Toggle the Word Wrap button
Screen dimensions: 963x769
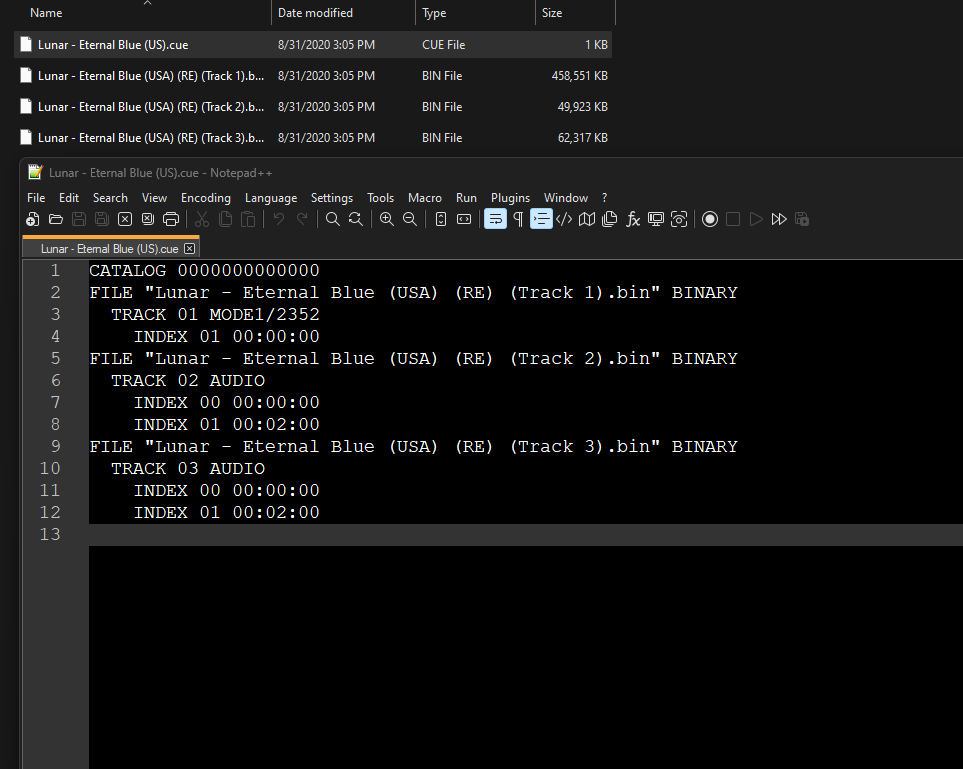coord(495,219)
